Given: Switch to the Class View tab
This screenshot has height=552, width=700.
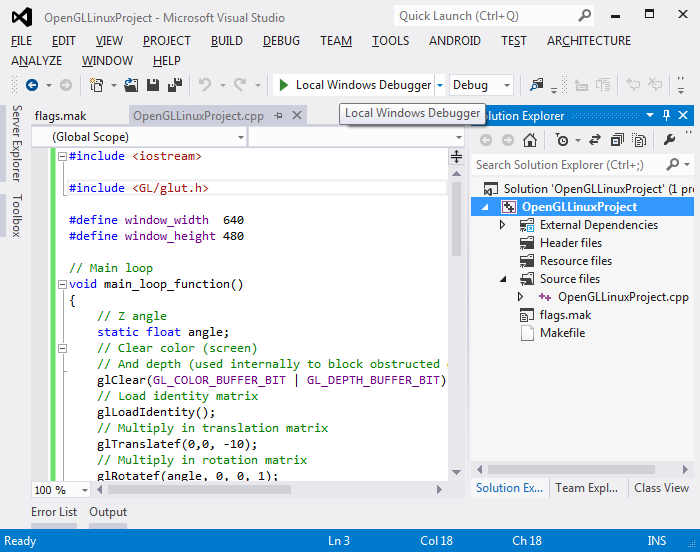Looking at the screenshot, I should tap(661, 488).
